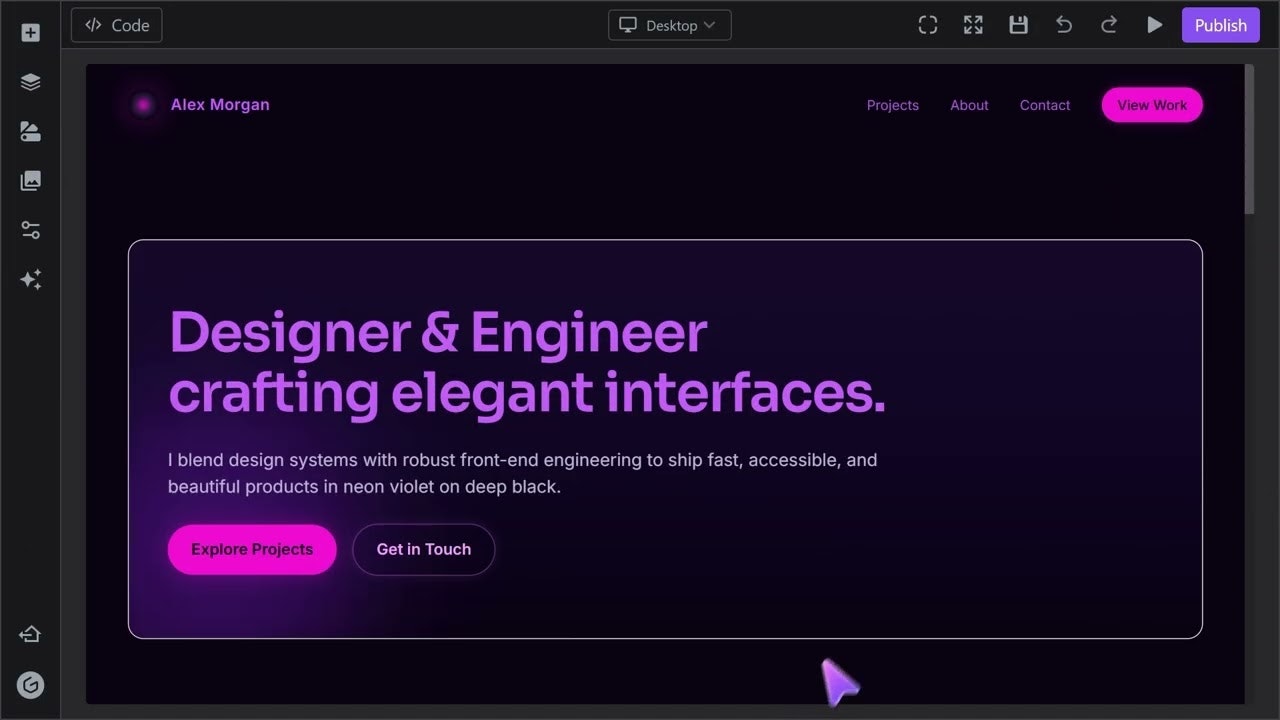The width and height of the screenshot is (1280, 720).
Task: Select the Projects navigation link
Action: coord(892,105)
